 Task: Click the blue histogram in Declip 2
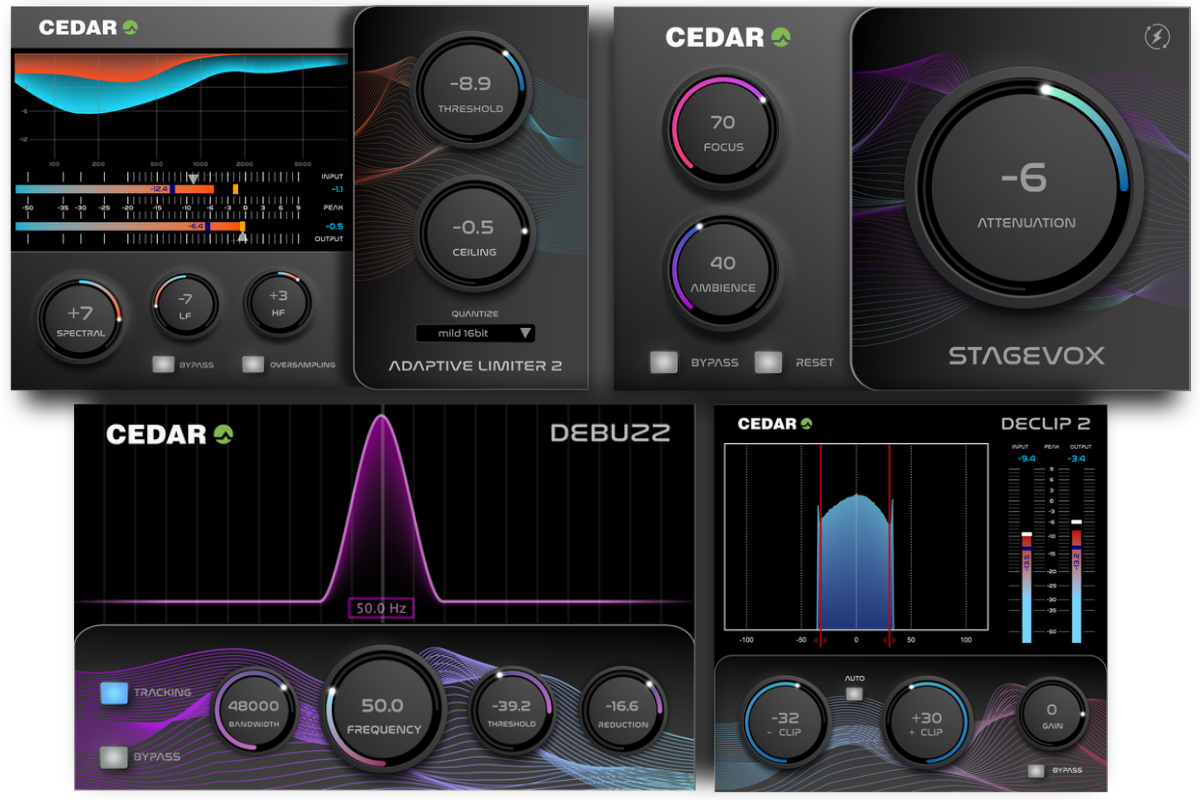click(x=856, y=560)
